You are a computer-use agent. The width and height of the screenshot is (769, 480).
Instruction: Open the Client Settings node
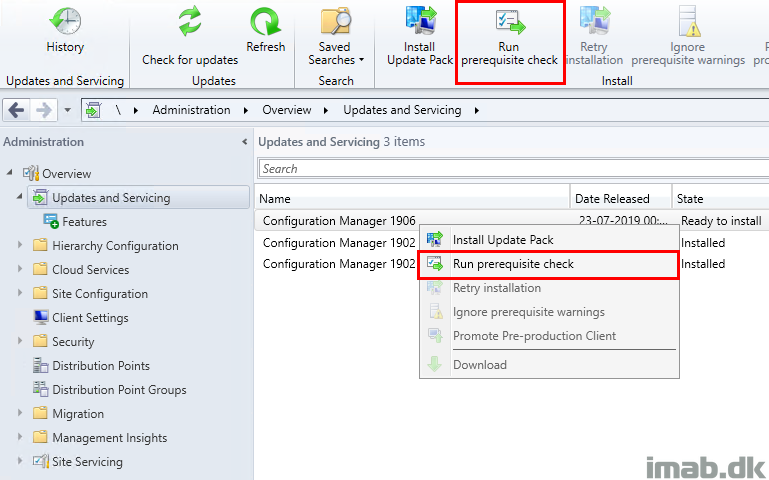click(x=90, y=318)
